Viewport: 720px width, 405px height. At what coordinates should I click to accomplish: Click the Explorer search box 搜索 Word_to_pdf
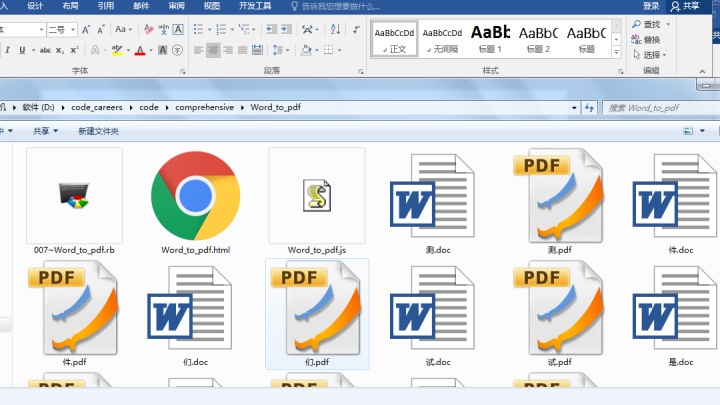click(x=661, y=108)
